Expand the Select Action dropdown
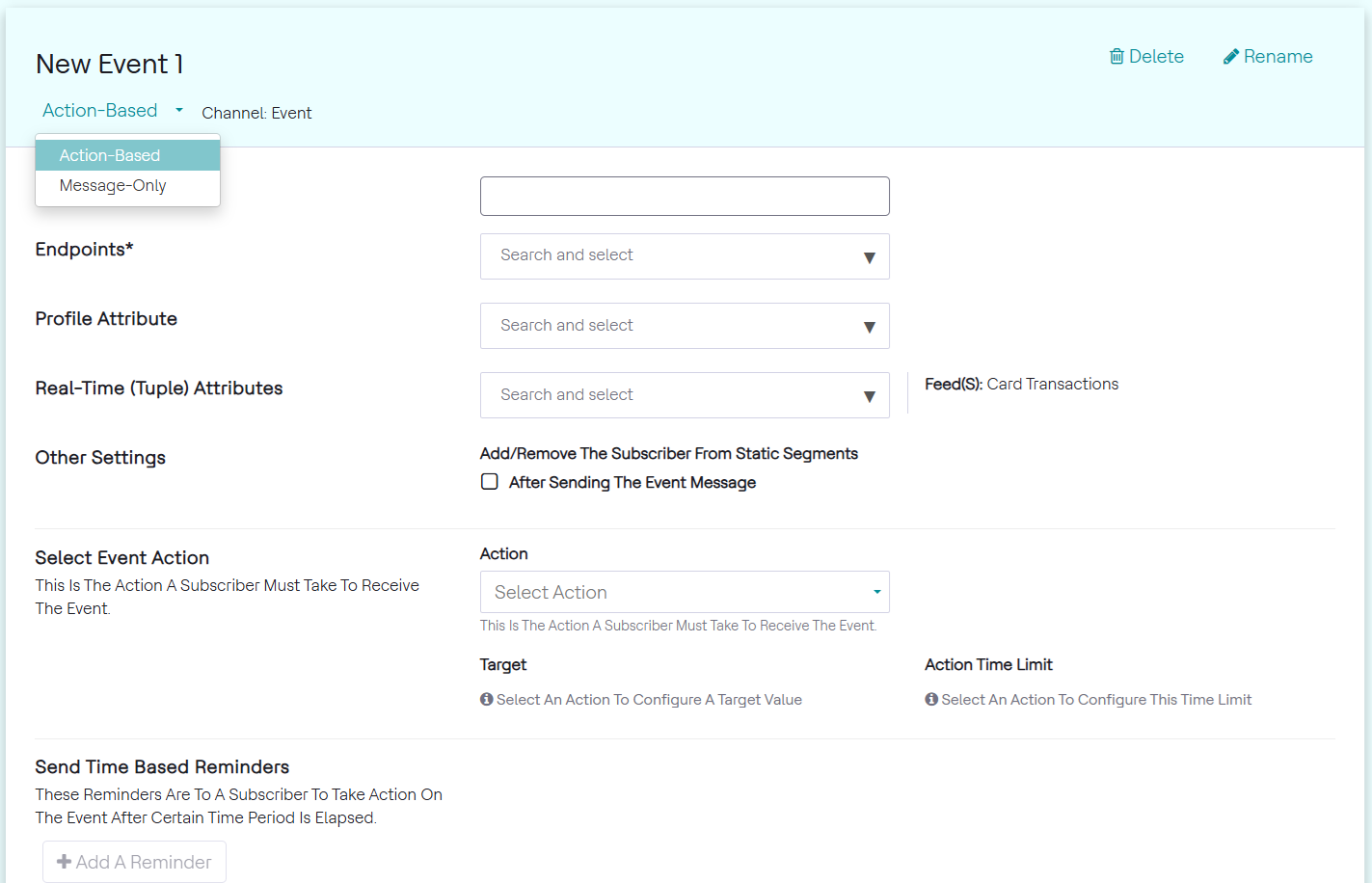Viewport: 1372px width, 883px height. tap(684, 592)
